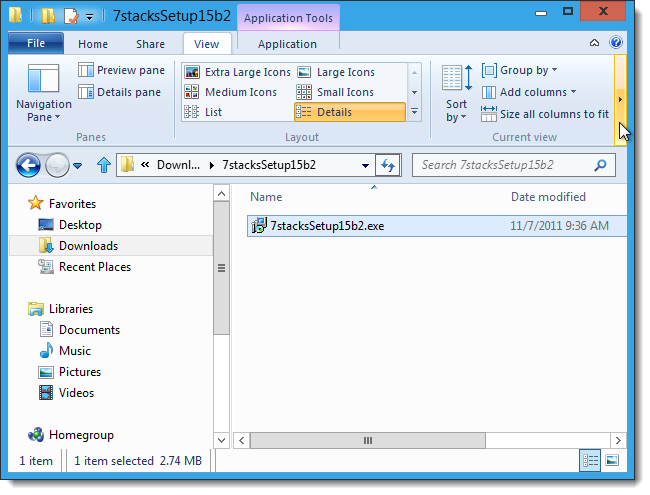
Task: Open recent locations dropdown arrow
Action: (78, 166)
